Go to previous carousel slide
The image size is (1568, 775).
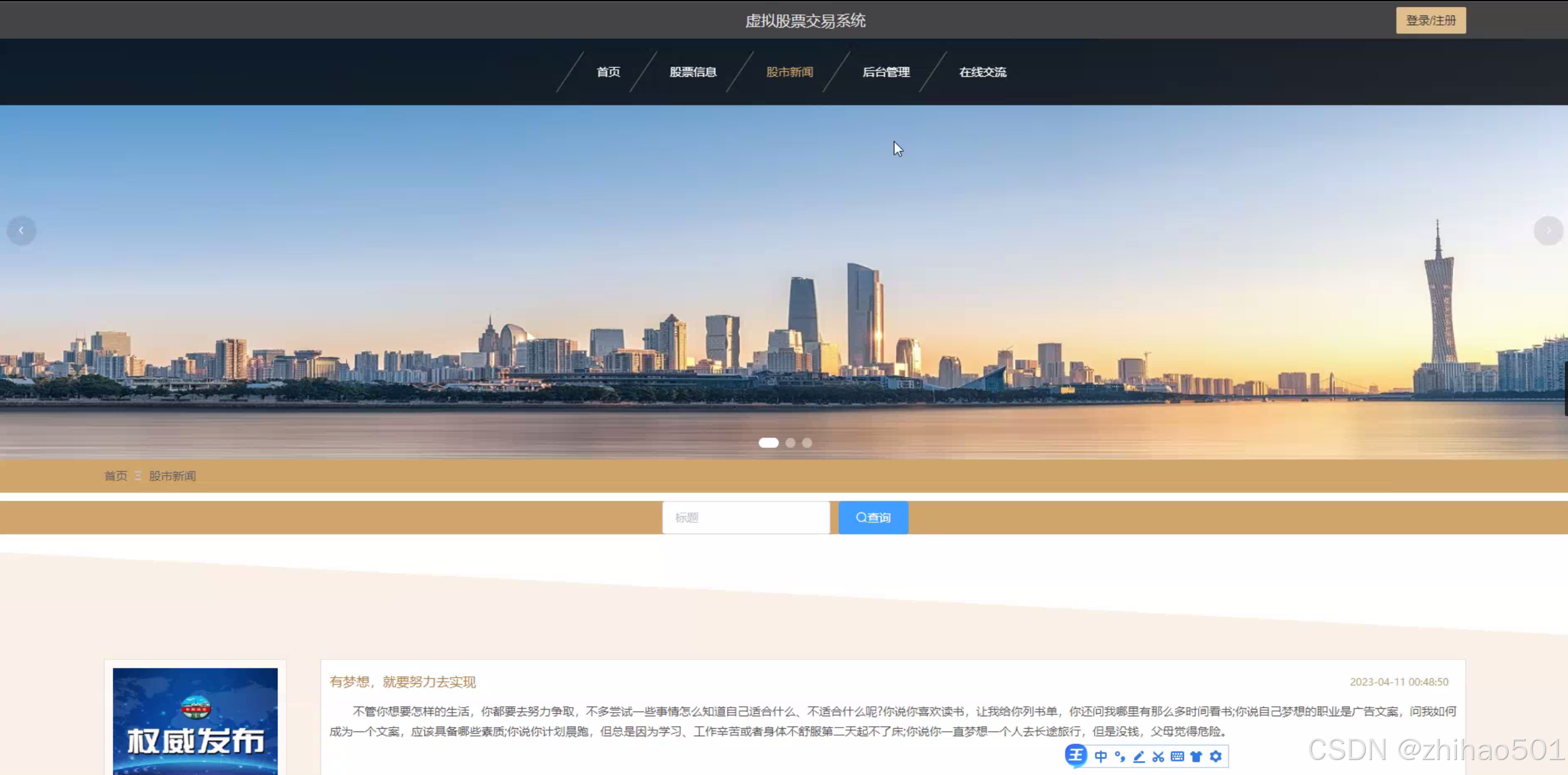pyautogui.click(x=21, y=231)
